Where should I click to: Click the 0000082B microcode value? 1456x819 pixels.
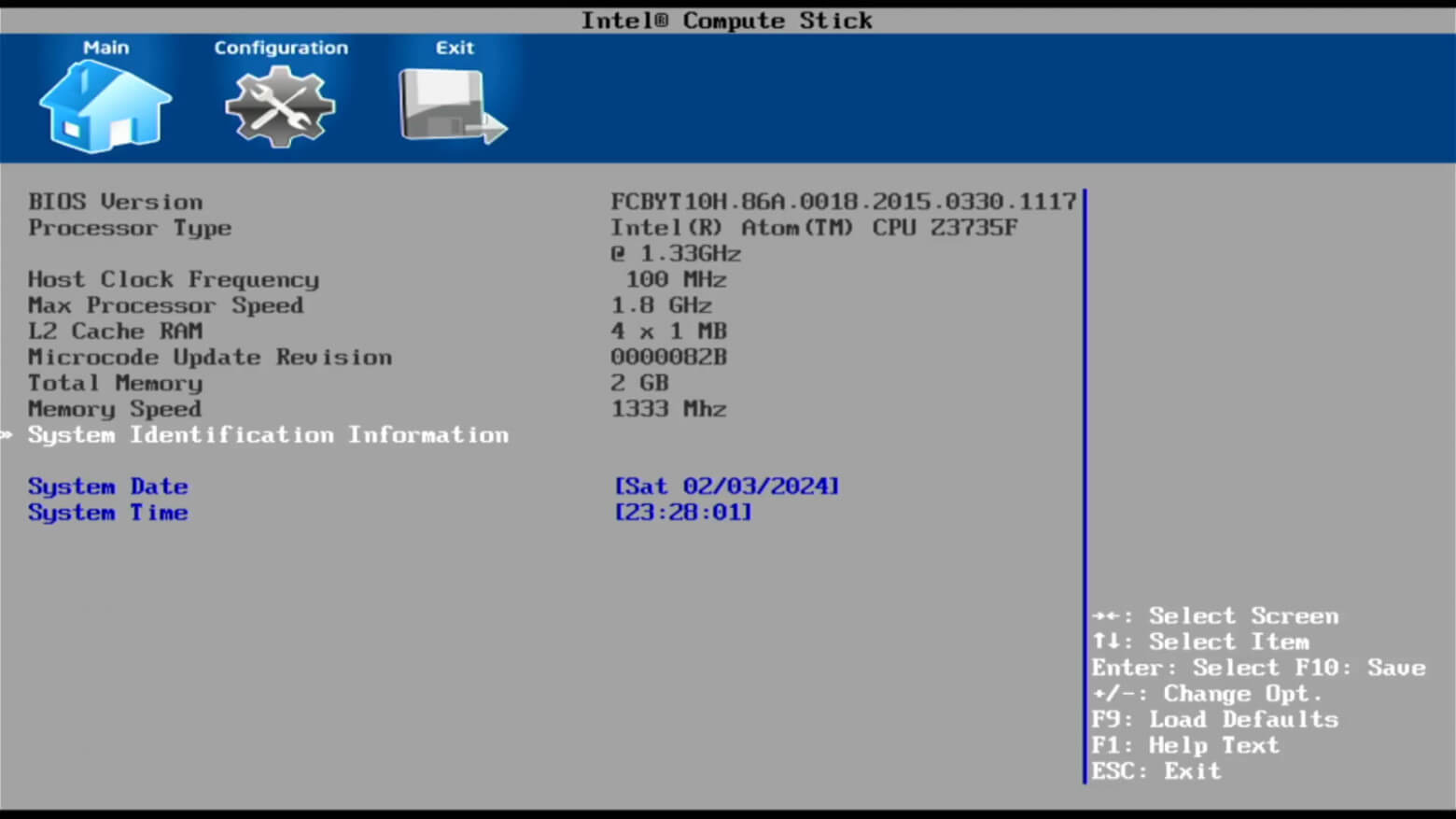pyautogui.click(x=668, y=358)
